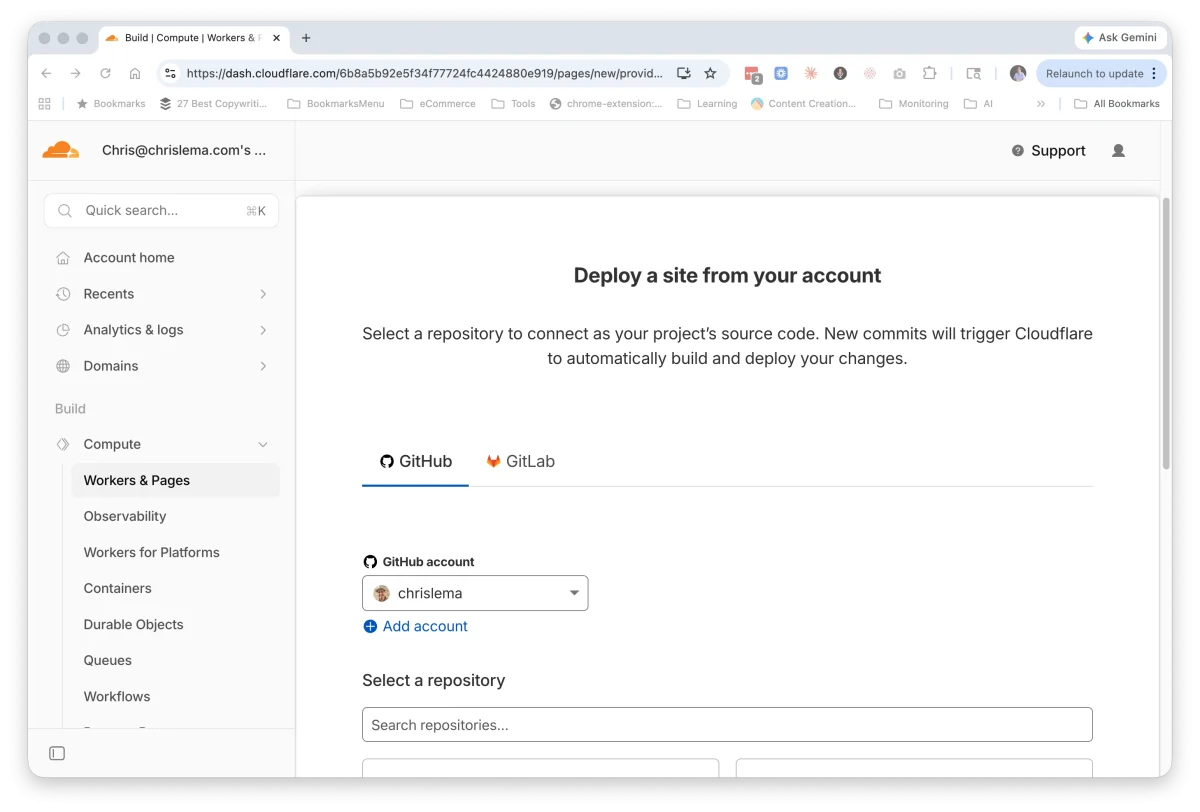Click the Analytics & logs pie icon

click(63, 330)
